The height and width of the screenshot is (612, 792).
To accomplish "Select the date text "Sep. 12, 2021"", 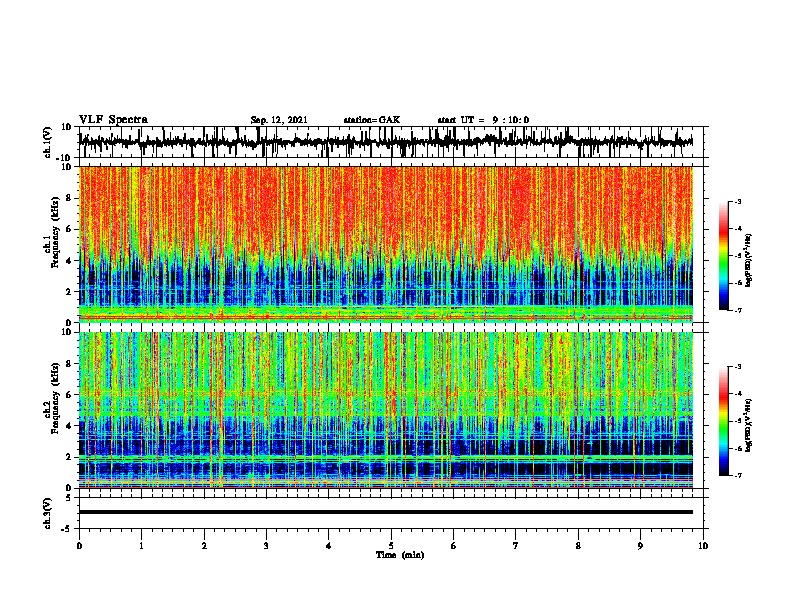I will pyautogui.click(x=279, y=120).
